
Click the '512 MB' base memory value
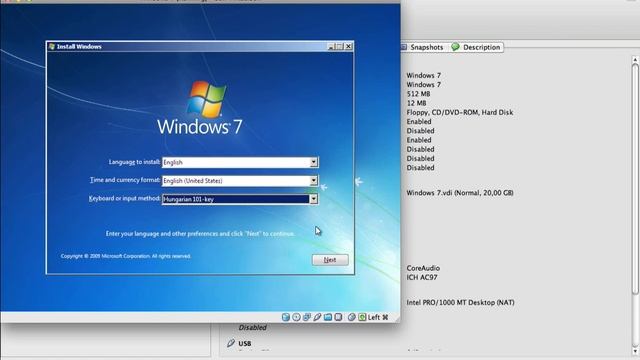pyautogui.click(x=418, y=94)
